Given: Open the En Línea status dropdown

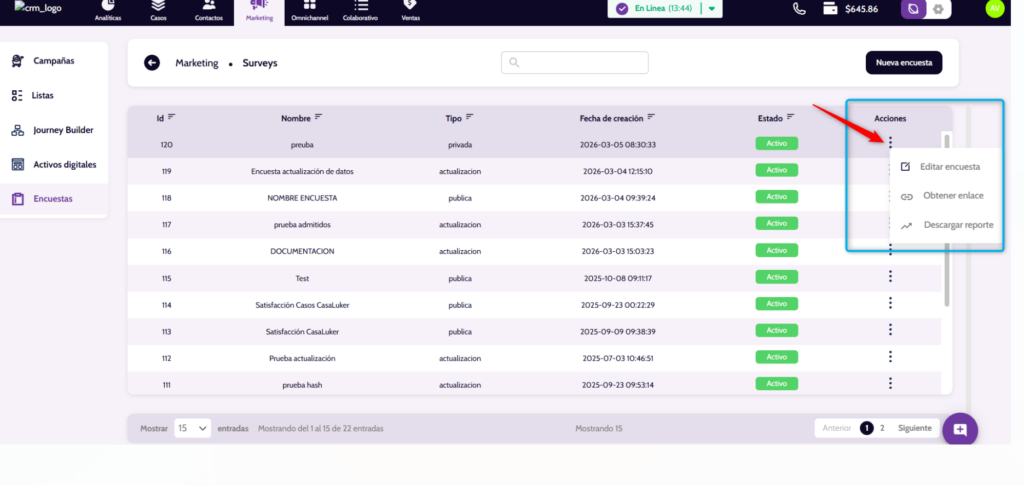Looking at the screenshot, I should coord(711,9).
